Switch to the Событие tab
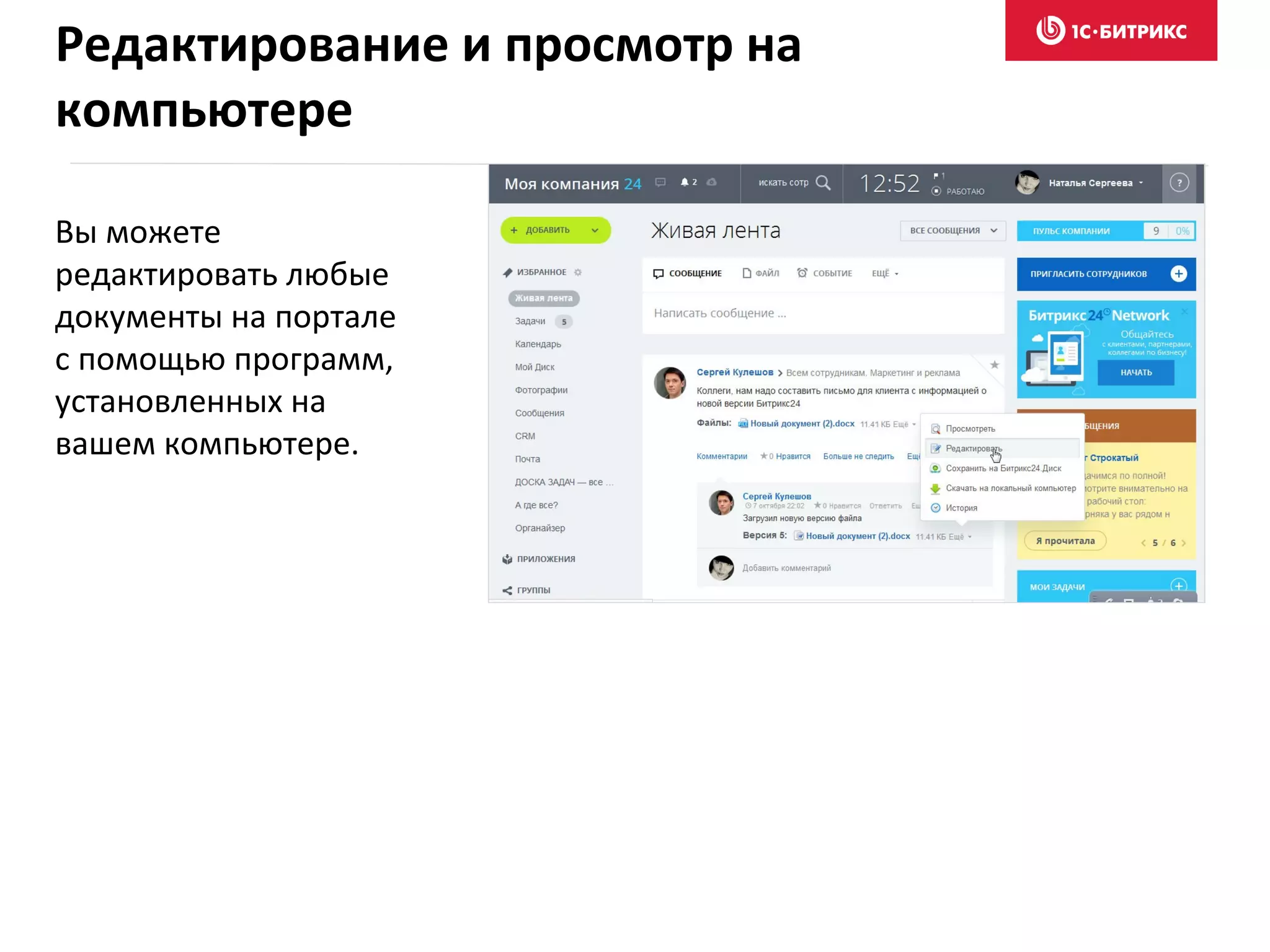This screenshot has height=952, width=1270. 824,273
